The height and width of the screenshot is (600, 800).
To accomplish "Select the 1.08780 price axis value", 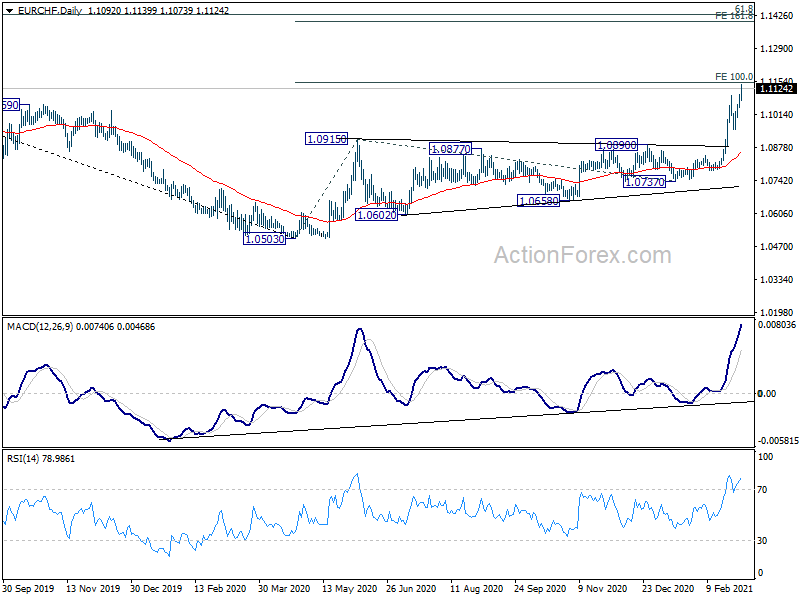I will pyautogui.click(x=777, y=147).
